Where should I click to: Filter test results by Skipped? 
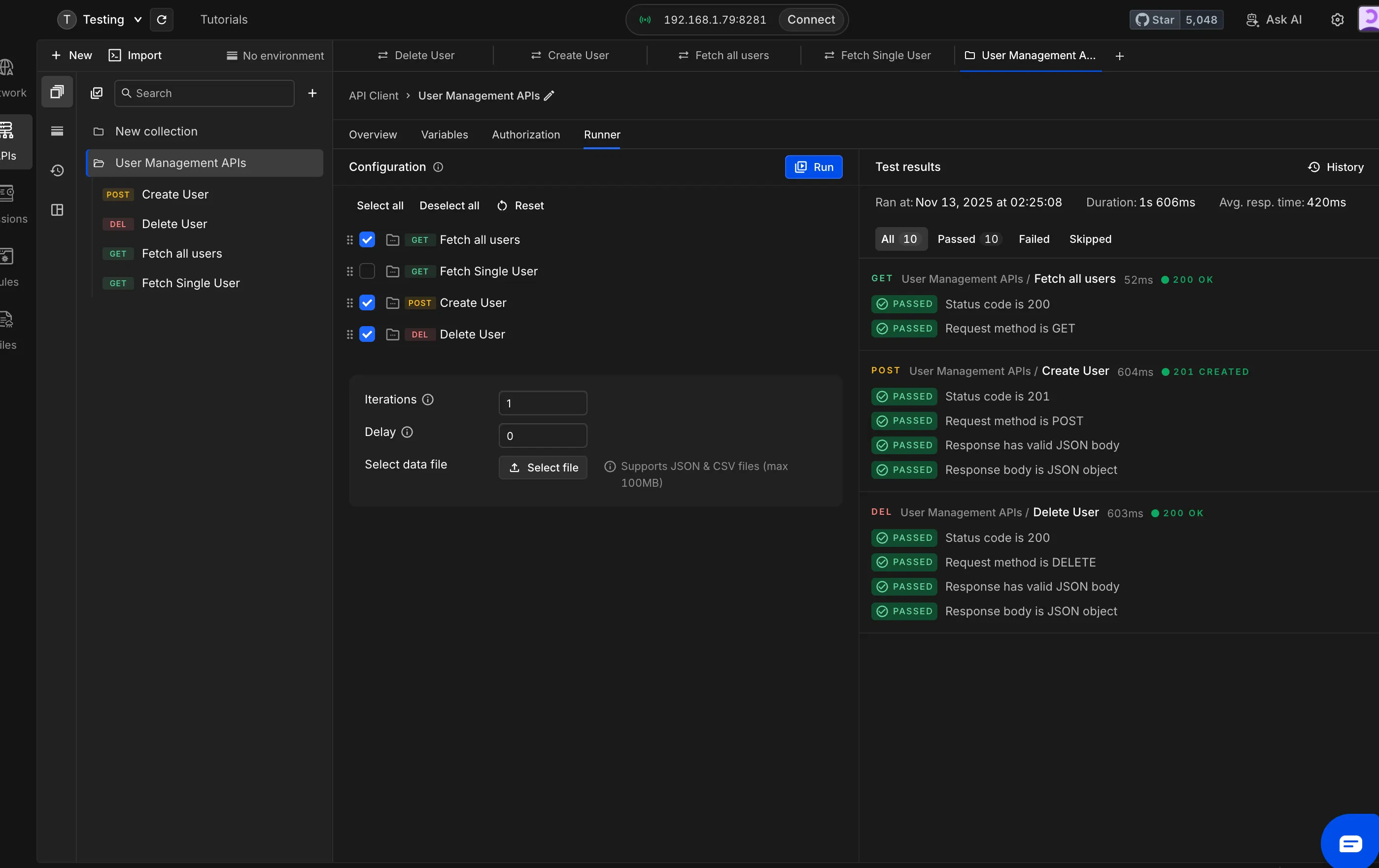[1090, 239]
